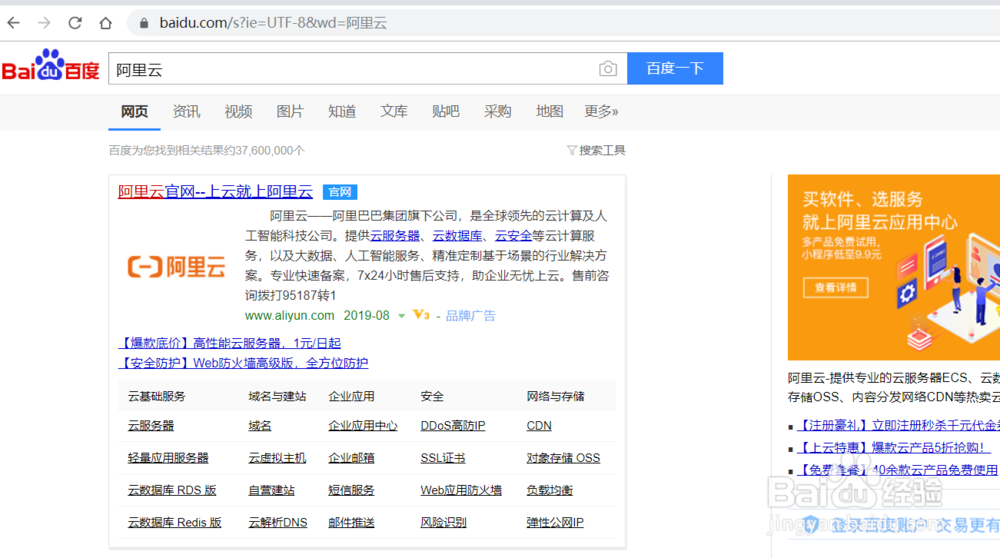Click the DDoS高防IP link
Viewport: 1000px width, 558px height.
453,425
